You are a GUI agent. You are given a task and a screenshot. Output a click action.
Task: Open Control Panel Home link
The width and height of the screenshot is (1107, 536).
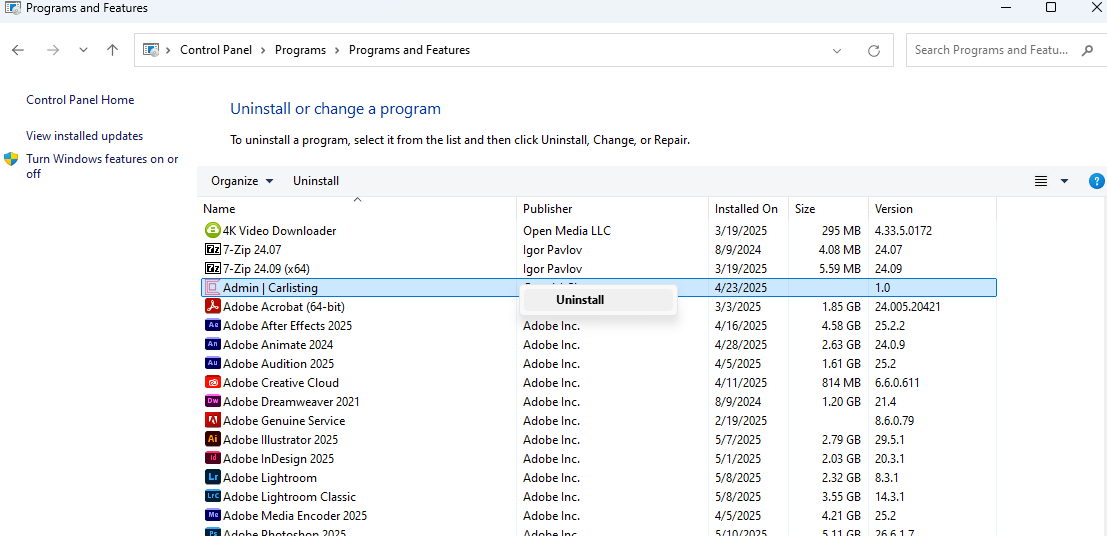tap(80, 100)
